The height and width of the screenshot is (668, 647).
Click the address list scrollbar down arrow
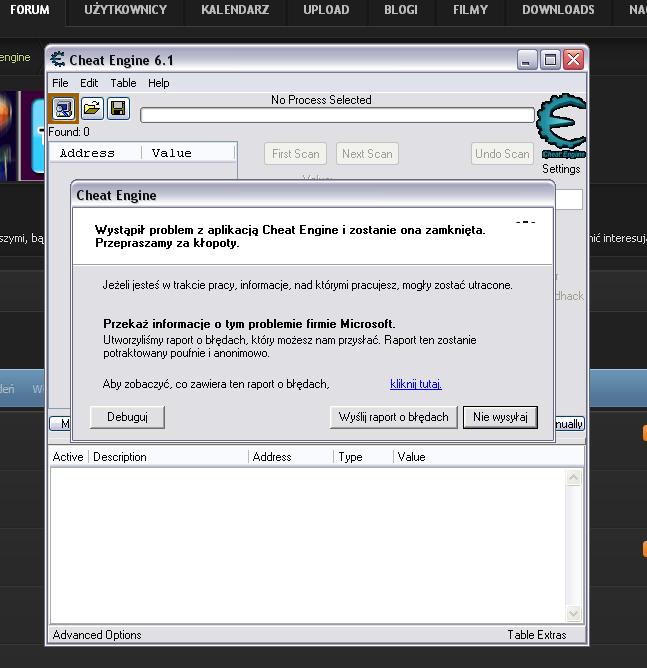point(574,614)
